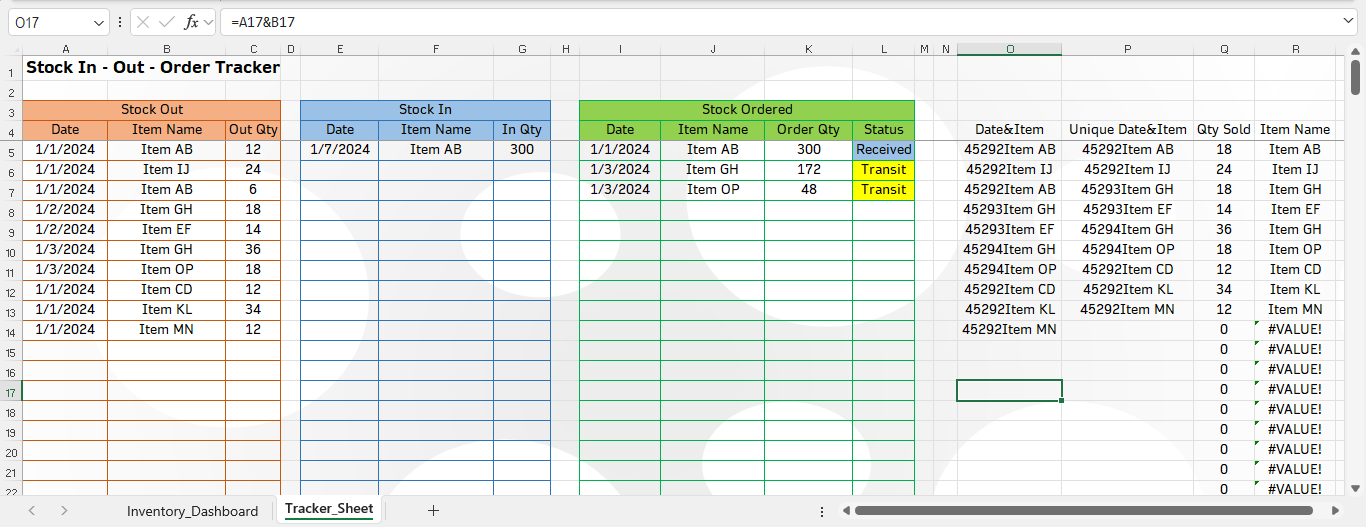This screenshot has height=527, width=1366.
Task: Click the title Stock In - Out - Order Tracker
Action: (153, 68)
